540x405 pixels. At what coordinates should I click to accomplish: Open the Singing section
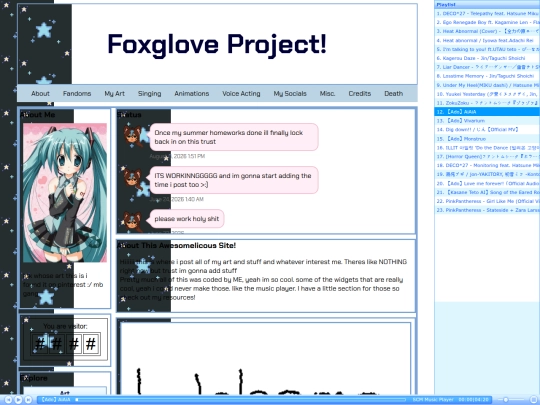click(149, 93)
